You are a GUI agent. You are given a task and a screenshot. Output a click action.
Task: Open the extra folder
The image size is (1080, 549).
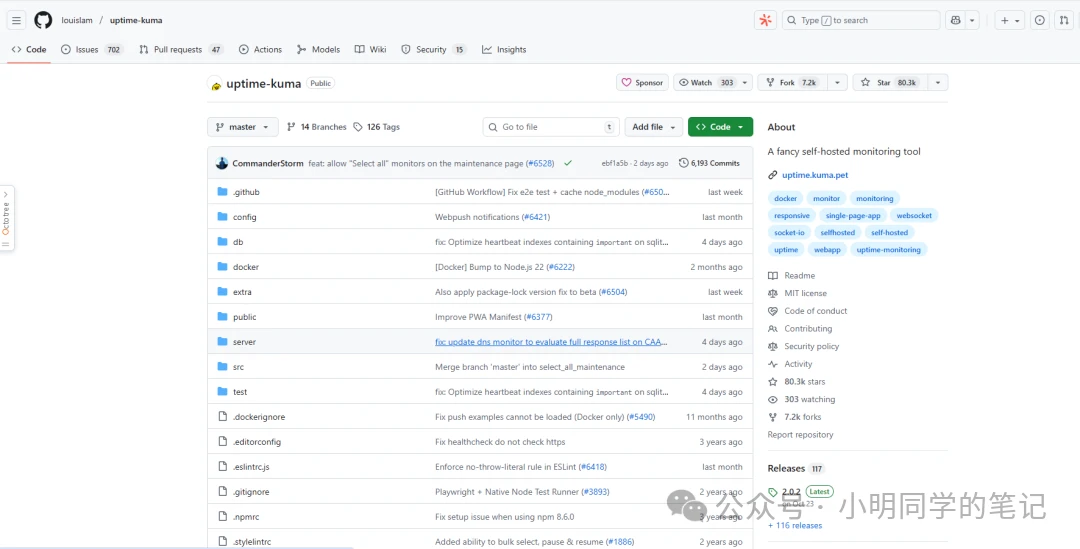coord(242,292)
